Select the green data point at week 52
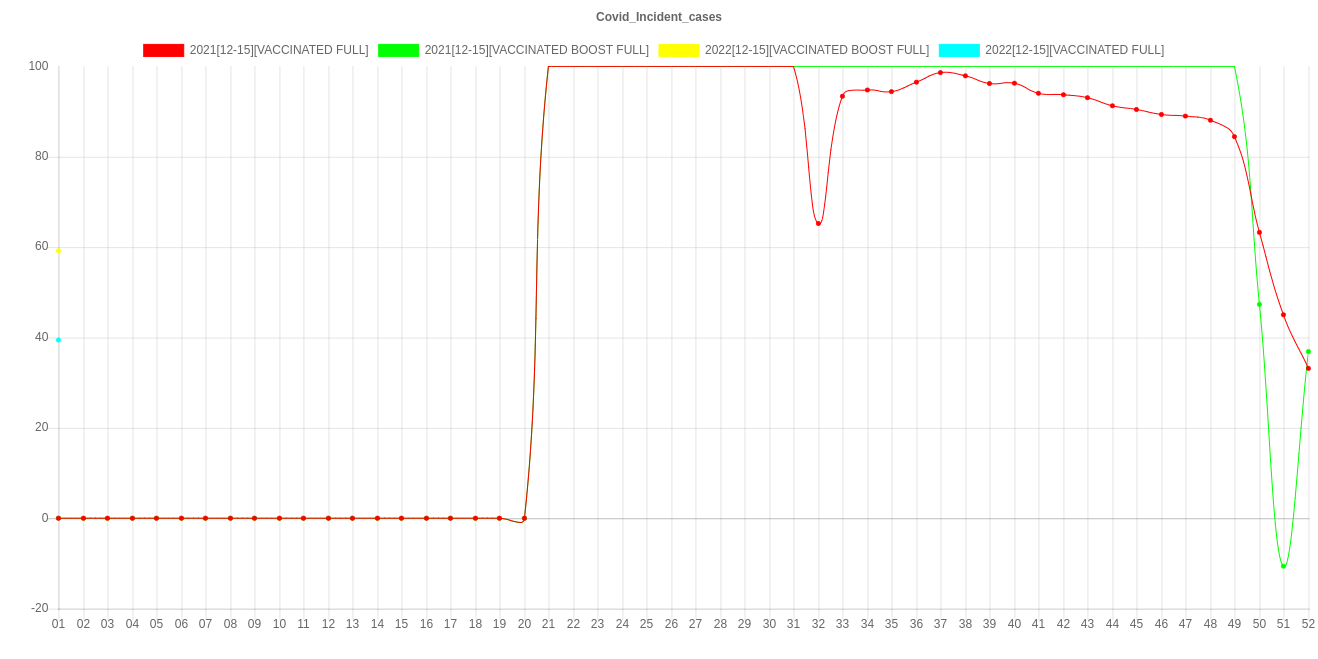This screenshot has height=659, width=1318. 1308,352
